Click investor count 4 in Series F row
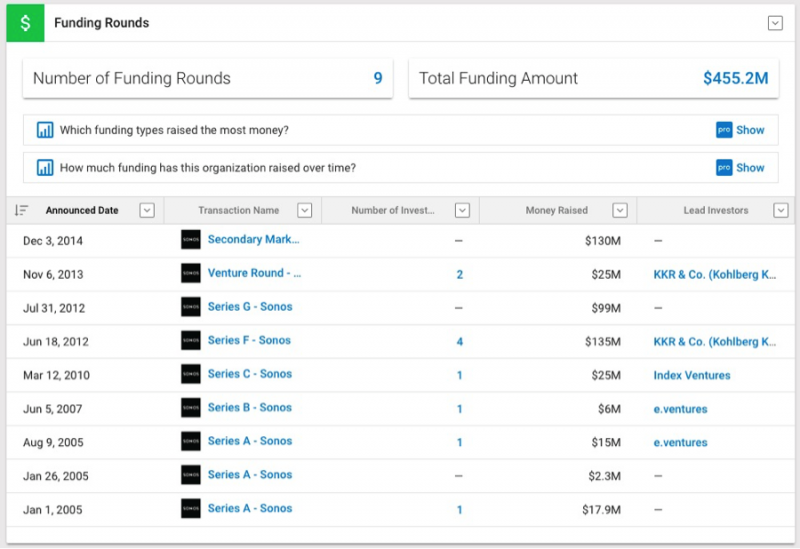Viewport: 800px width, 549px height. click(x=460, y=342)
